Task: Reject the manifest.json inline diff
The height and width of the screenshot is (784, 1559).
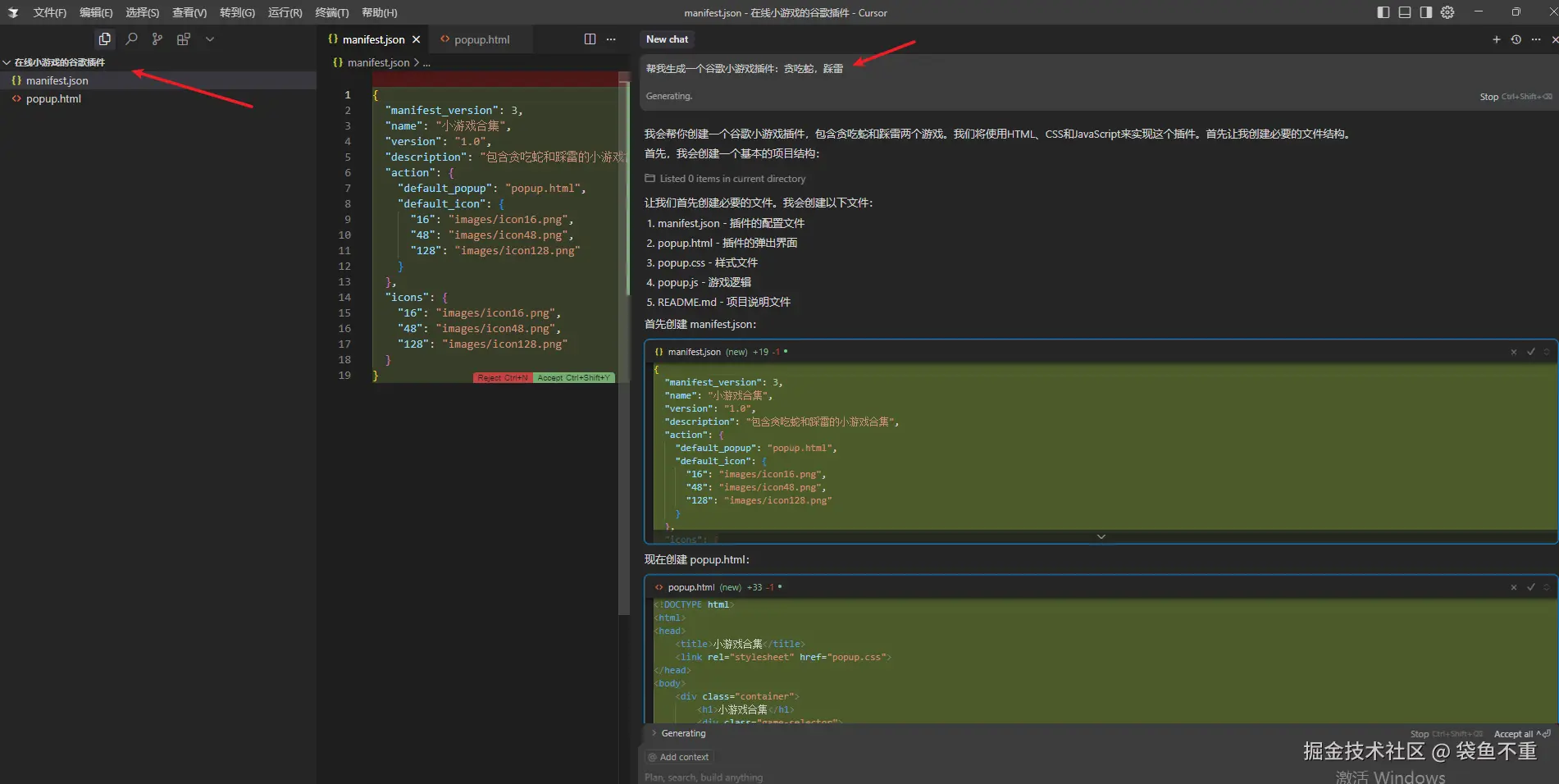Action: coord(503,378)
